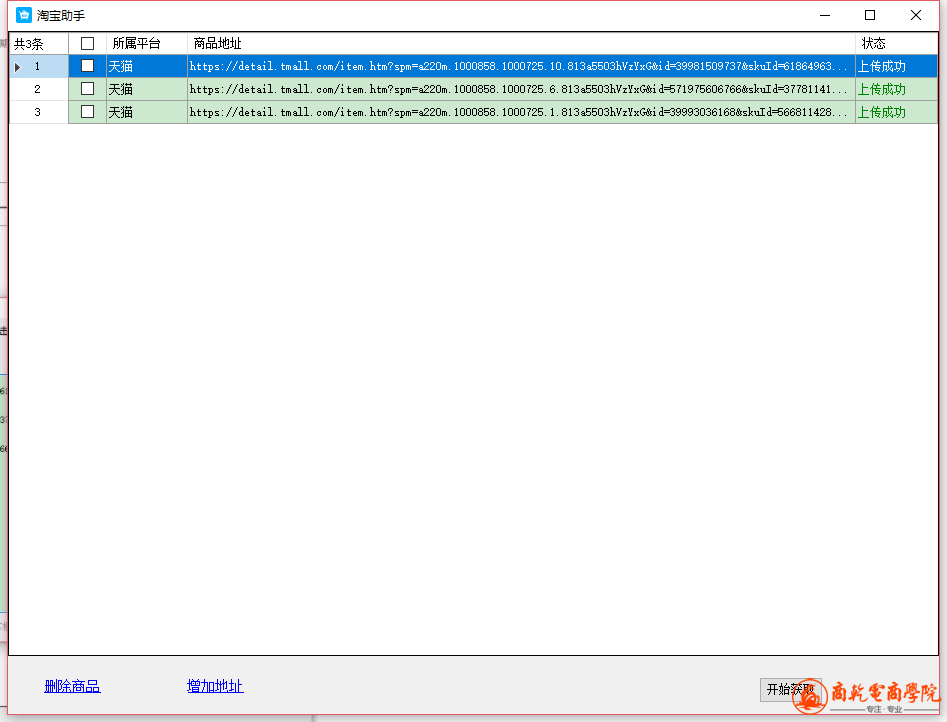Click the 商品地址 column header
This screenshot has height=722, width=947.
pyautogui.click(x=521, y=44)
